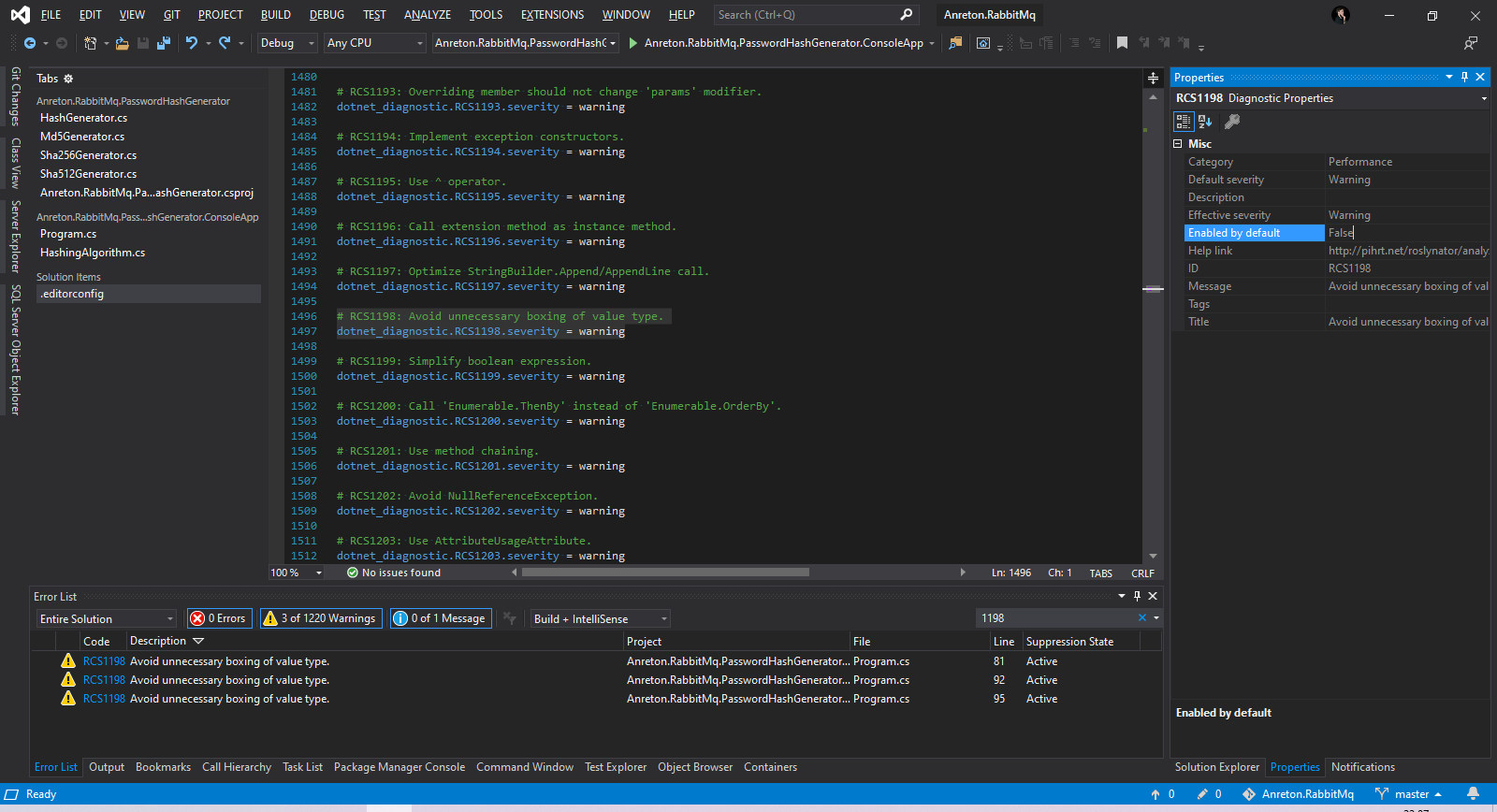
Task: Open the ANALYZE menu
Action: pos(428,15)
